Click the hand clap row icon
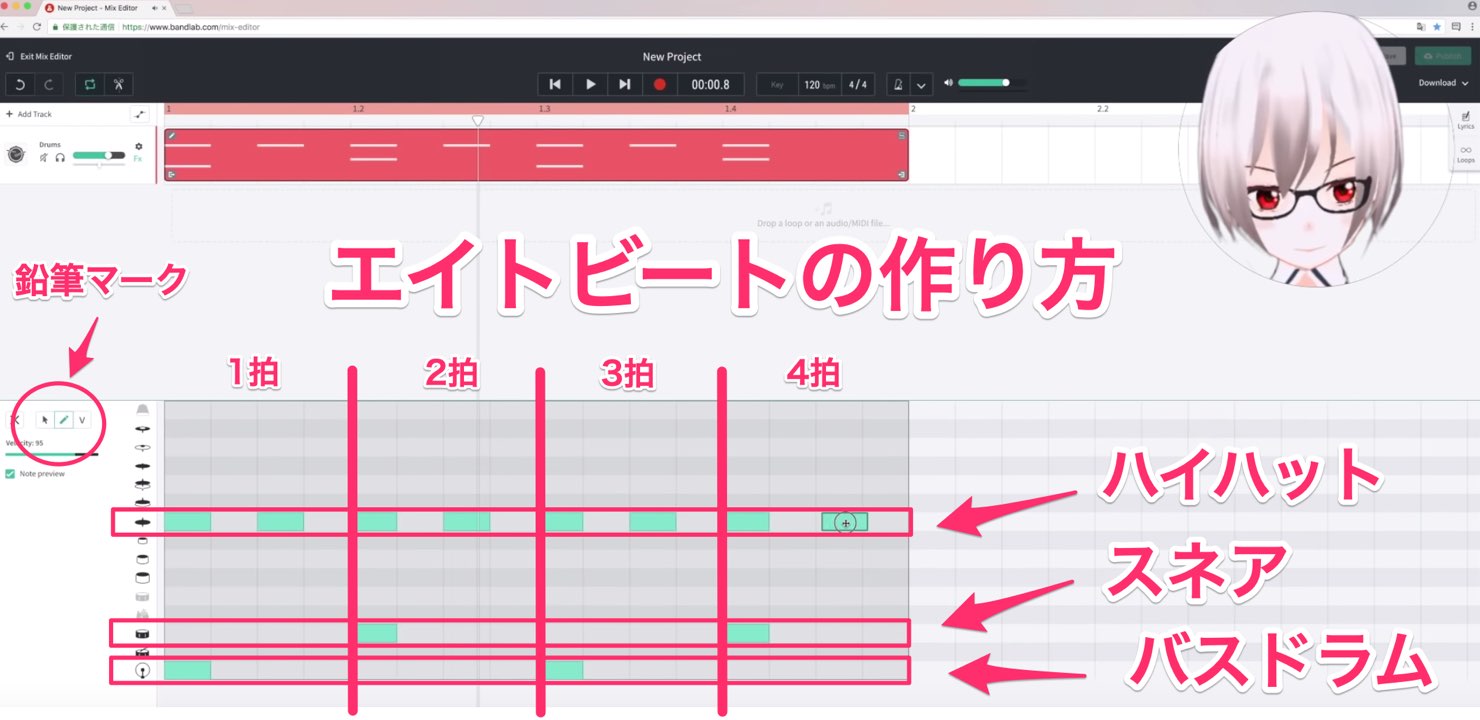This screenshot has width=1480, height=720. (x=142, y=614)
